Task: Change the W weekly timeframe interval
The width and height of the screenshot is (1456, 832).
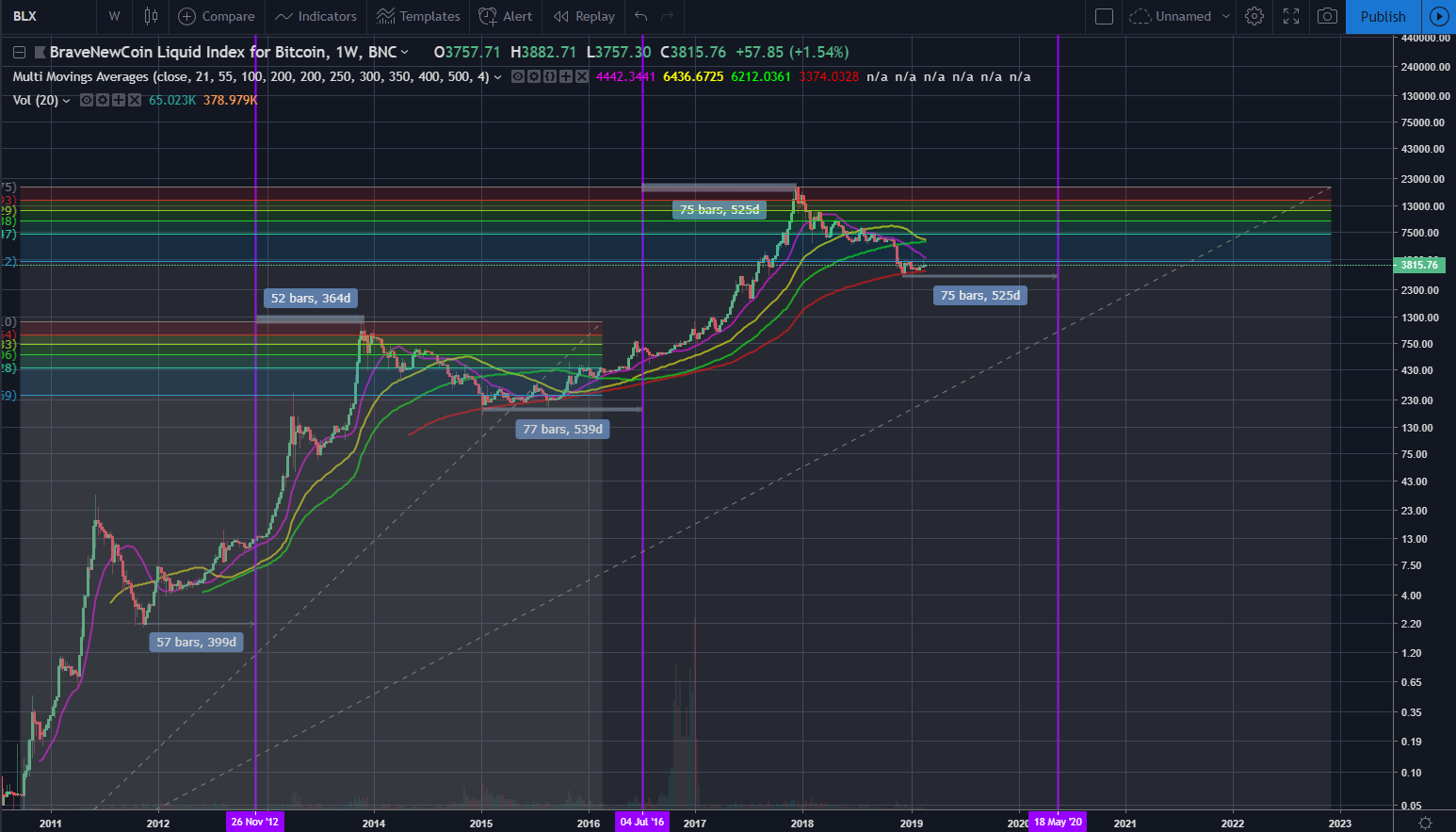Action: 114,16
